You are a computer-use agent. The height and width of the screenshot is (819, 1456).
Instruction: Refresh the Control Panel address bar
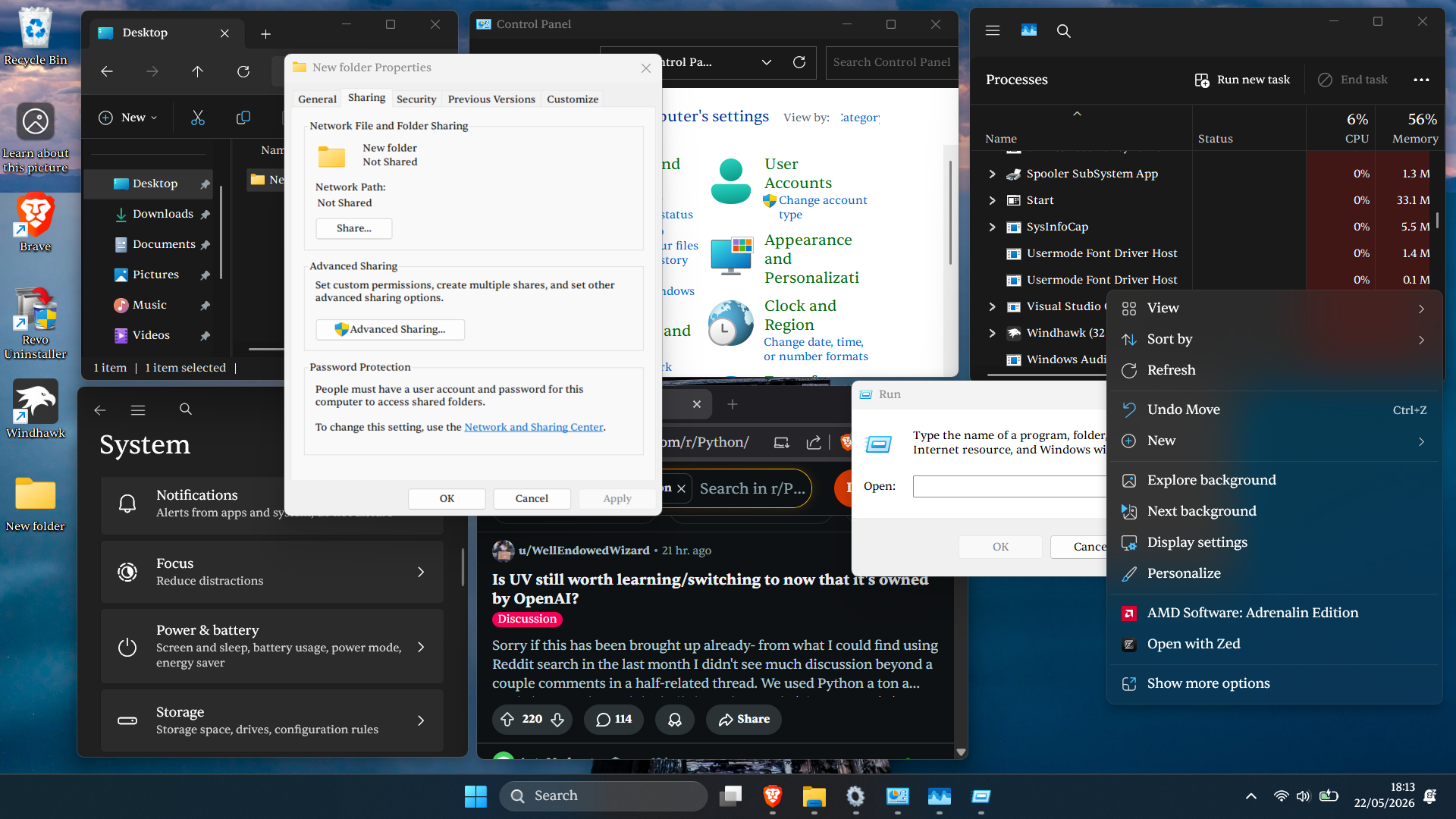tap(799, 62)
